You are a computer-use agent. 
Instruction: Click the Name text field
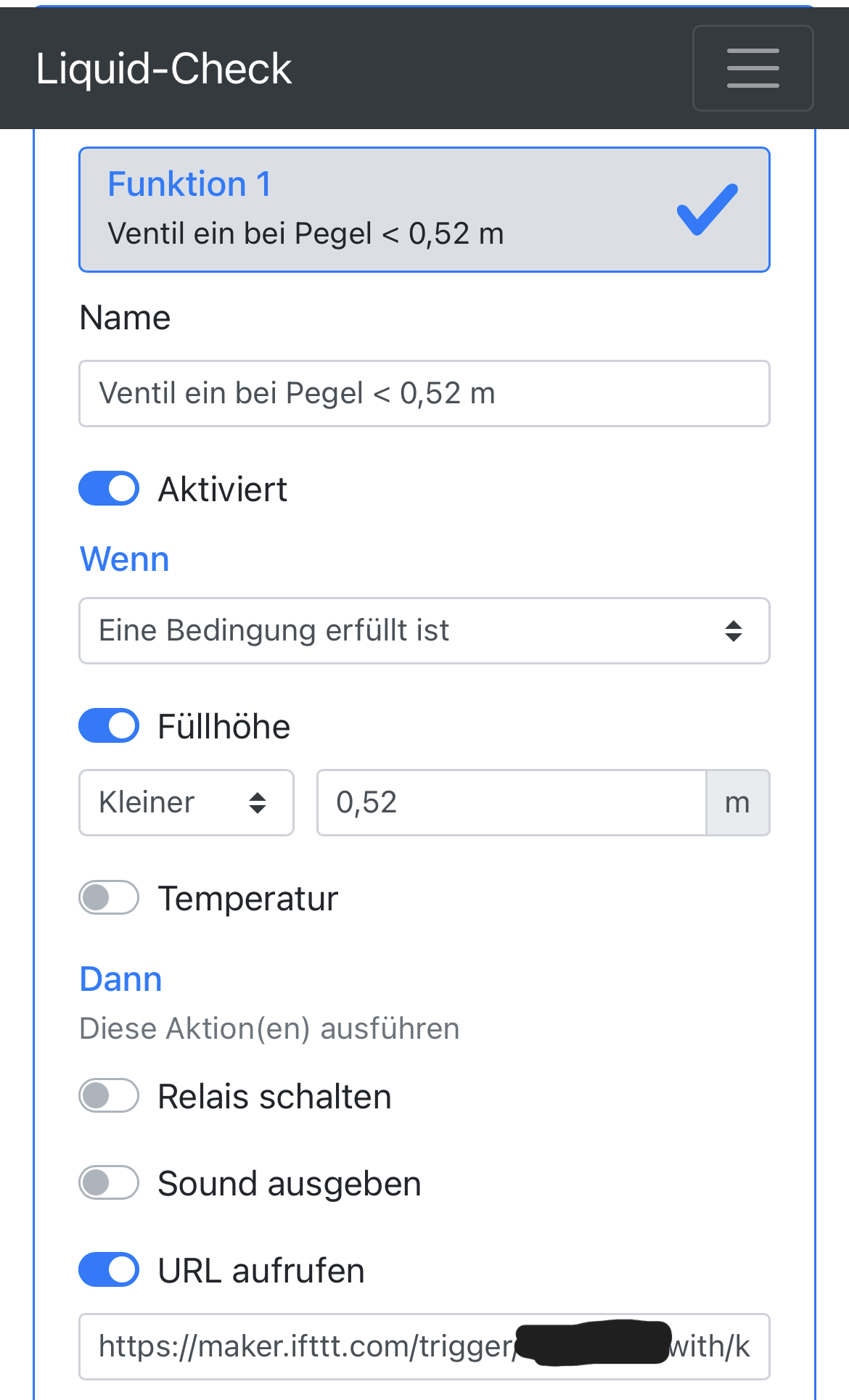[x=424, y=393]
